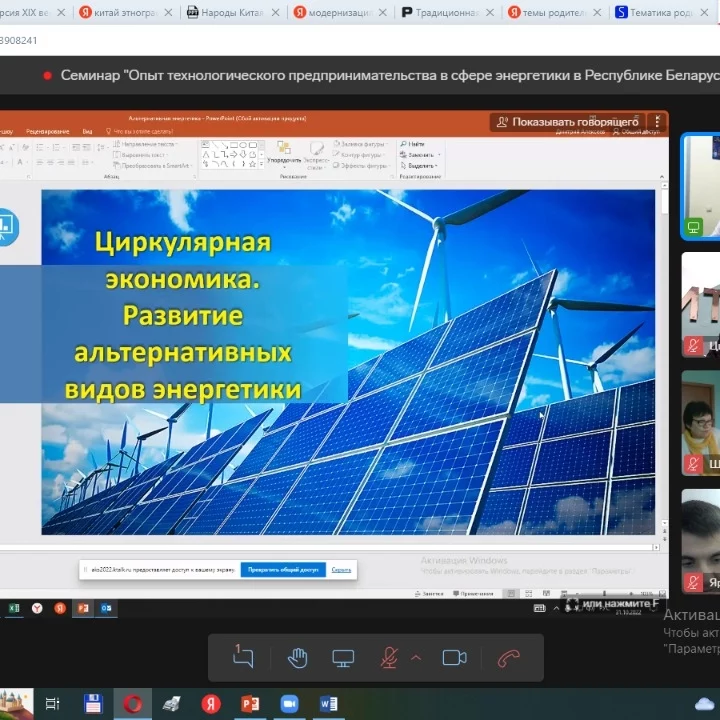
Task: Open Word from the Windows taskbar
Action: pyautogui.click(x=328, y=703)
